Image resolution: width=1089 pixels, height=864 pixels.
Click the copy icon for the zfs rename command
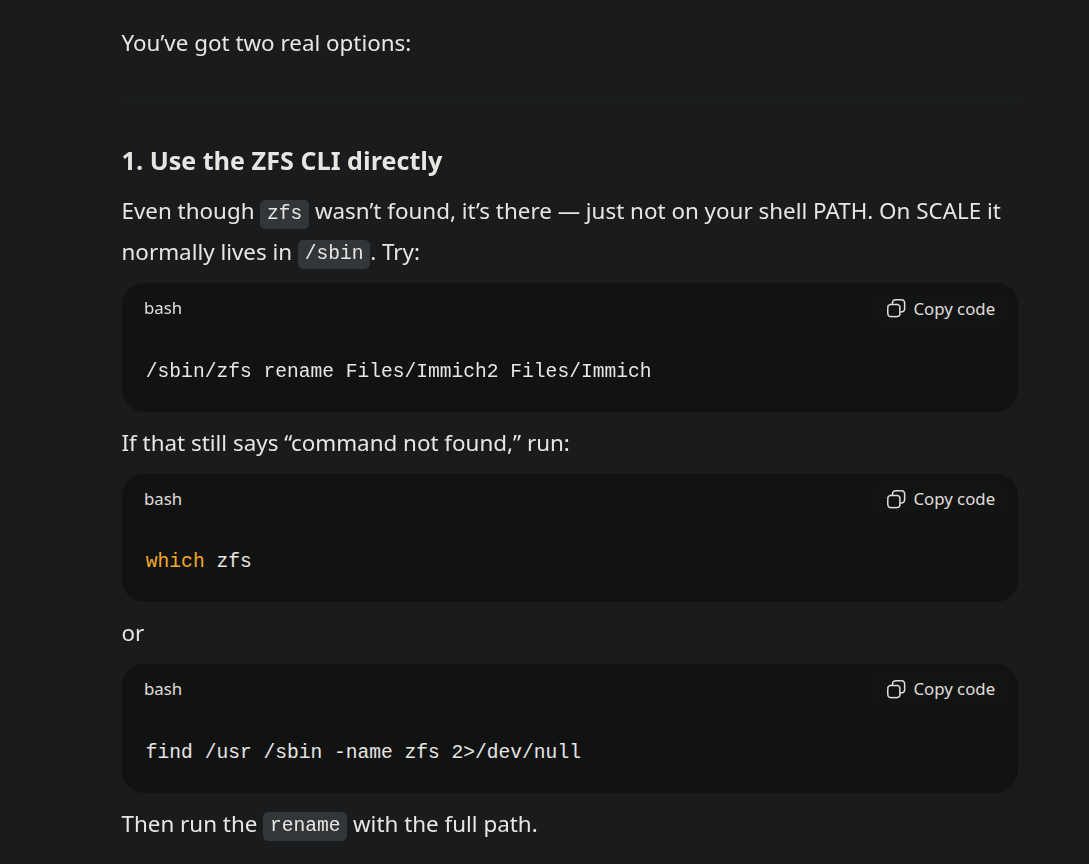(x=896, y=309)
